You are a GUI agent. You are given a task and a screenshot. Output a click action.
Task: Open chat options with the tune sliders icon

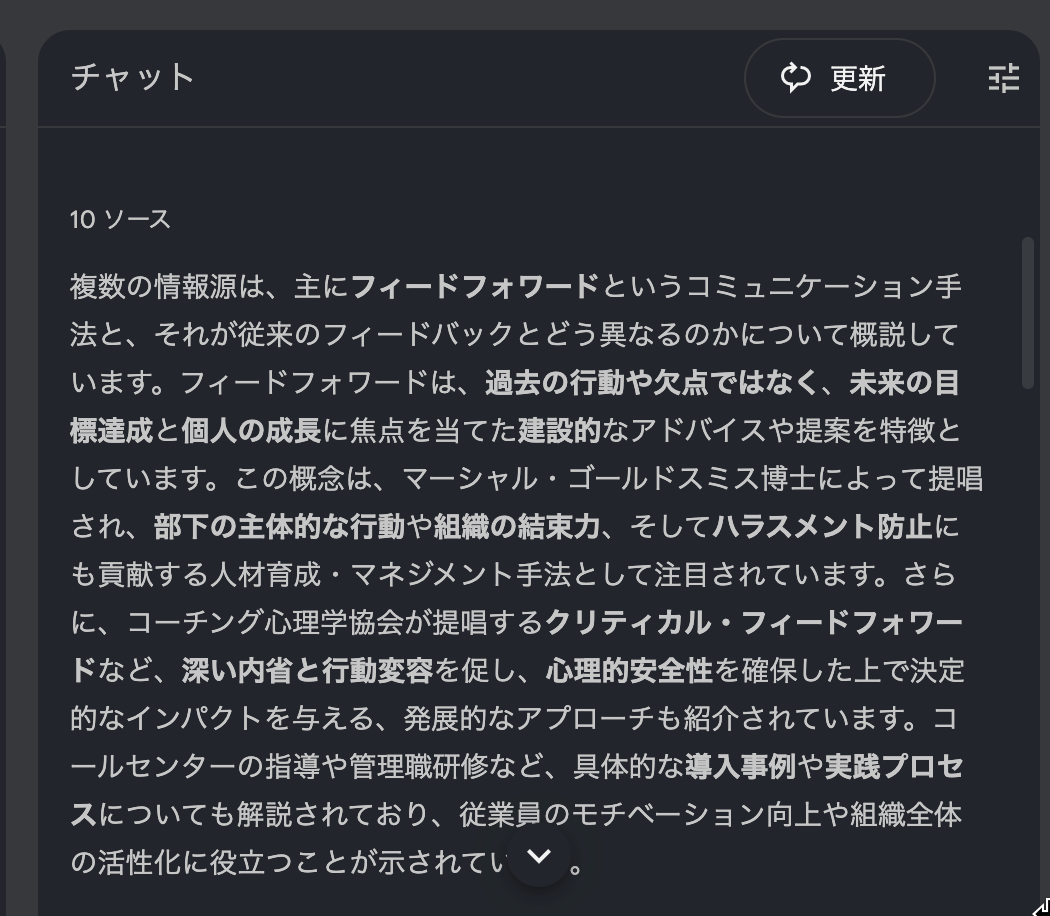coord(1003,78)
